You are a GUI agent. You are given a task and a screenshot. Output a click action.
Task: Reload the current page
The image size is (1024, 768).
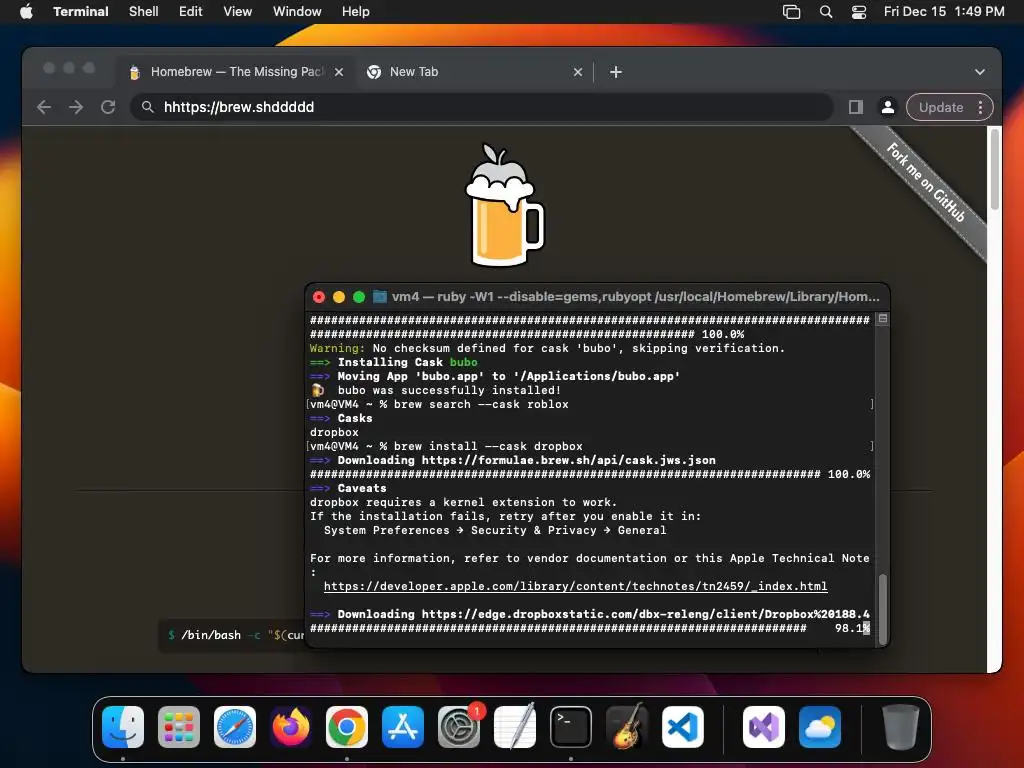tap(108, 107)
